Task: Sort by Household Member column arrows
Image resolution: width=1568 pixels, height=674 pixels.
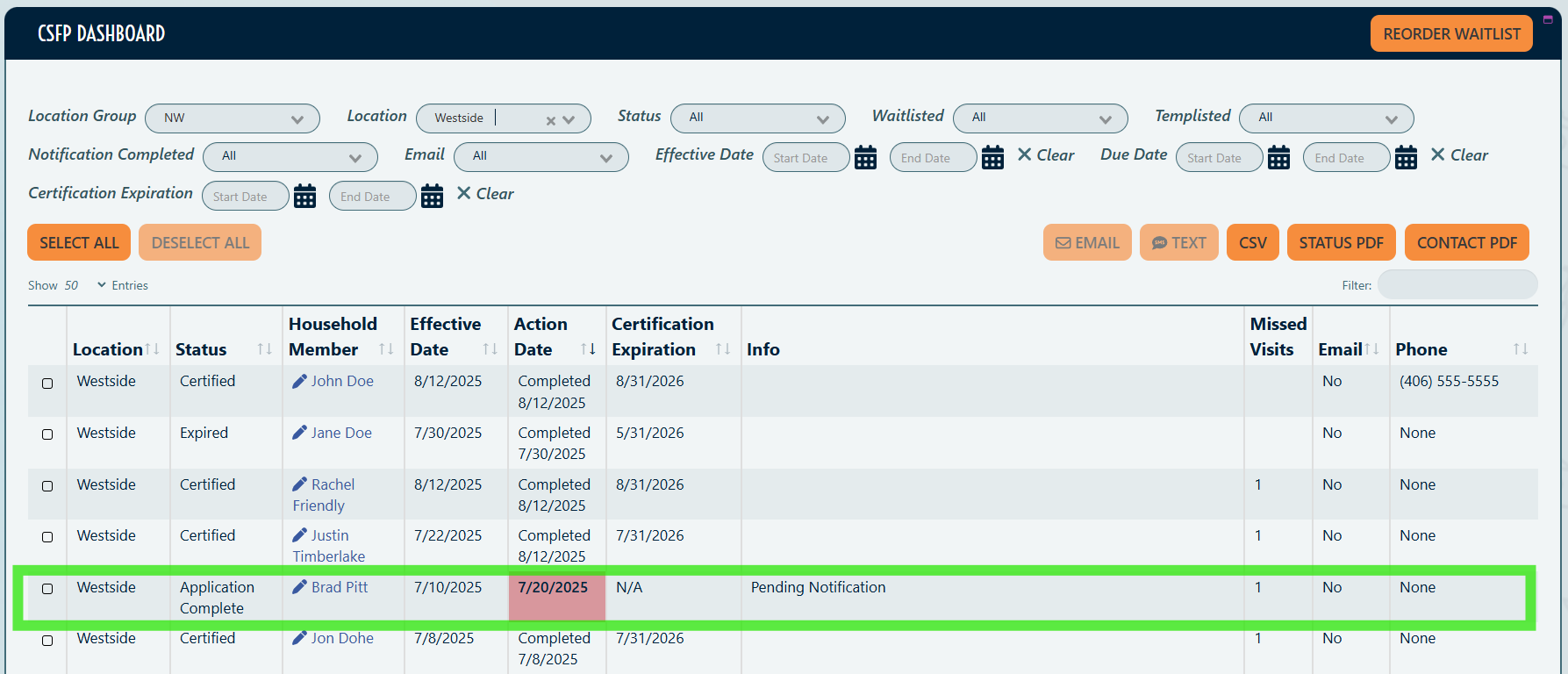Action: point(385,349)
